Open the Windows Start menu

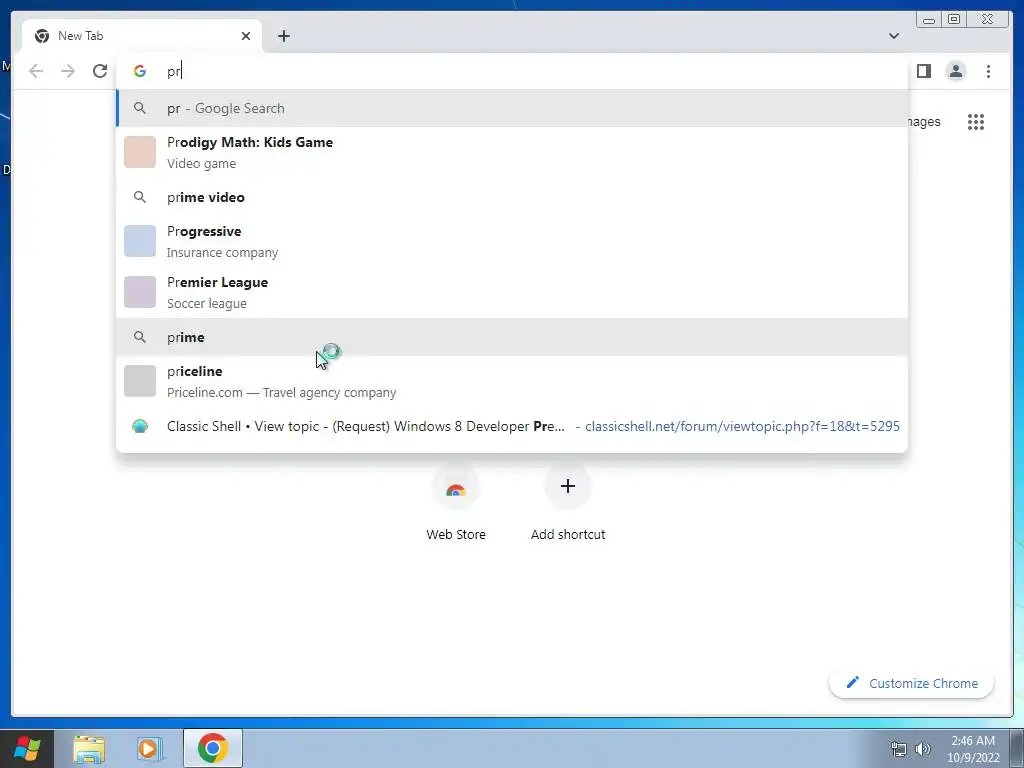click(x=27, y=748)
